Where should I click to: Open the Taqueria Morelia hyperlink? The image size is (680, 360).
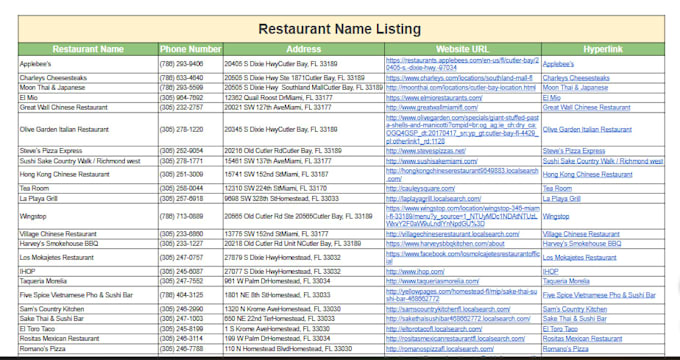click(566, 281)
